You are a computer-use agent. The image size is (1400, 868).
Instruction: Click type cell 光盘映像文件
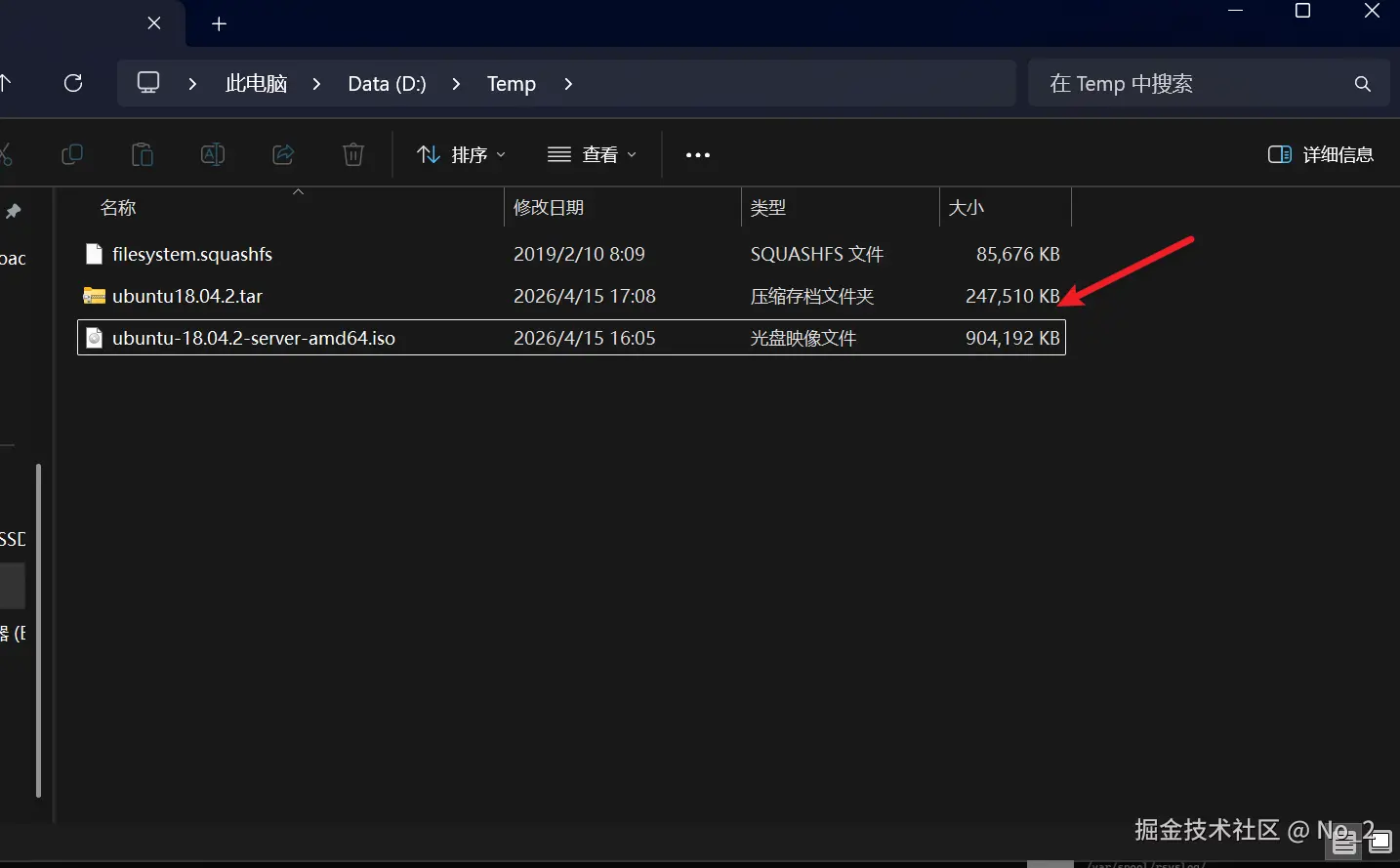click(x=803, y=338)
